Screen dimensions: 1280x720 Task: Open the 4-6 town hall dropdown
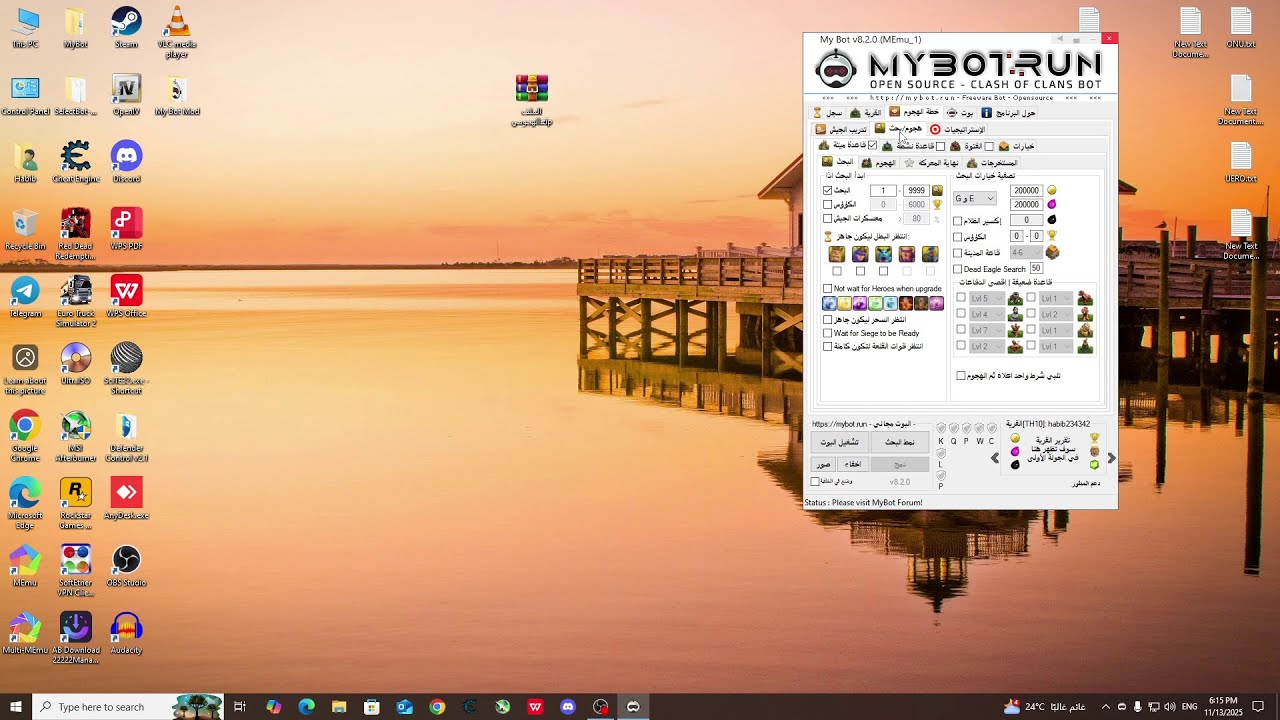(x=1025, y=253)
